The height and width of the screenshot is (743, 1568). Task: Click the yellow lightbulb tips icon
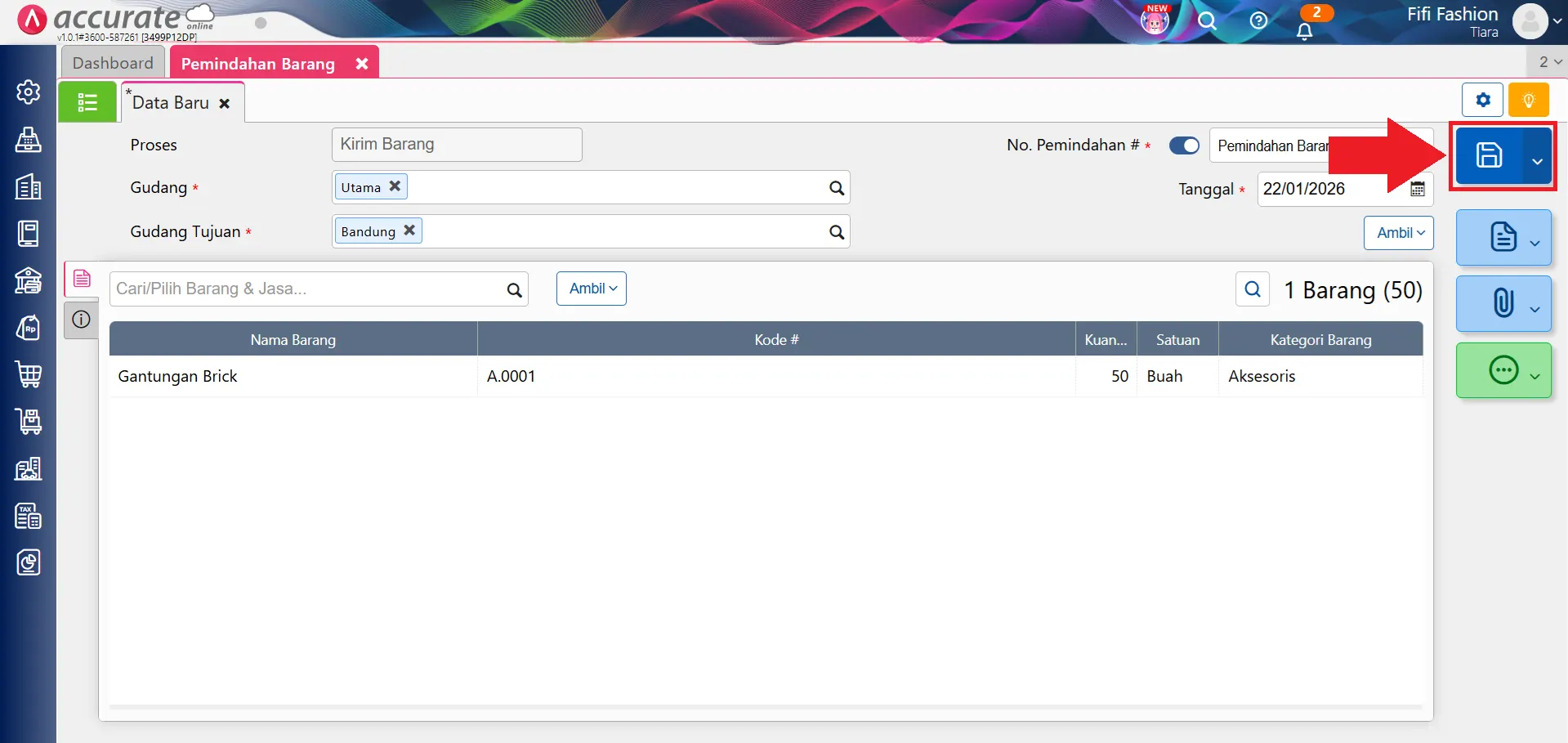(1528, 101)
